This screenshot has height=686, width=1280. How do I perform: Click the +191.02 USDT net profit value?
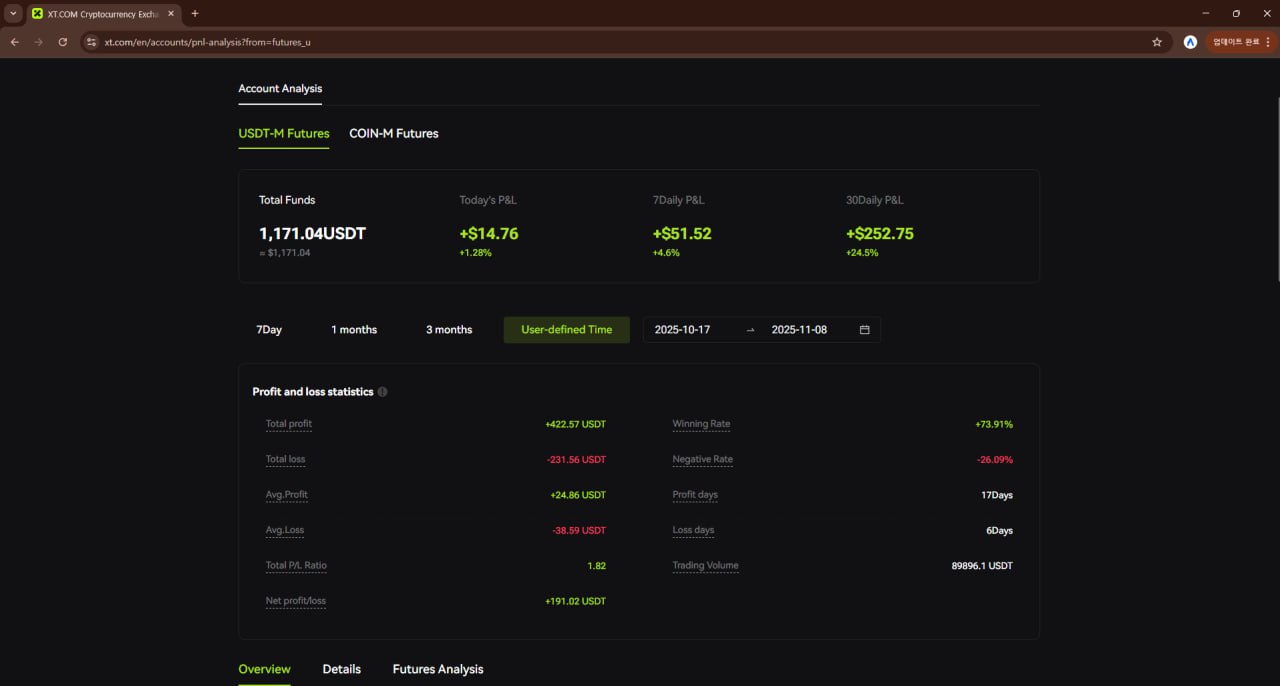(576, 601)
